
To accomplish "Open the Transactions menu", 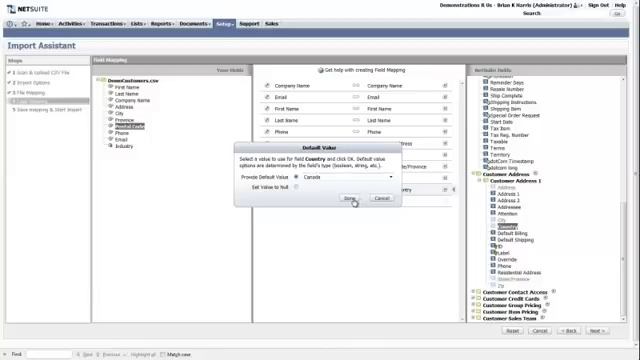I will tap(108, 24).
